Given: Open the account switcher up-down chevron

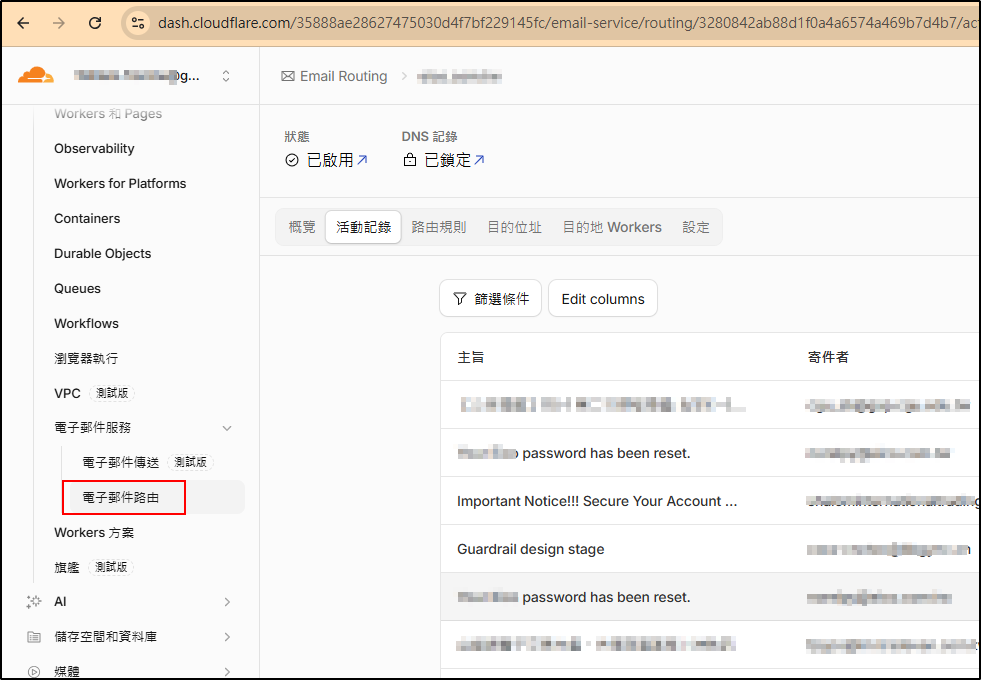Looking at the screenshot, I should [226, 76].
